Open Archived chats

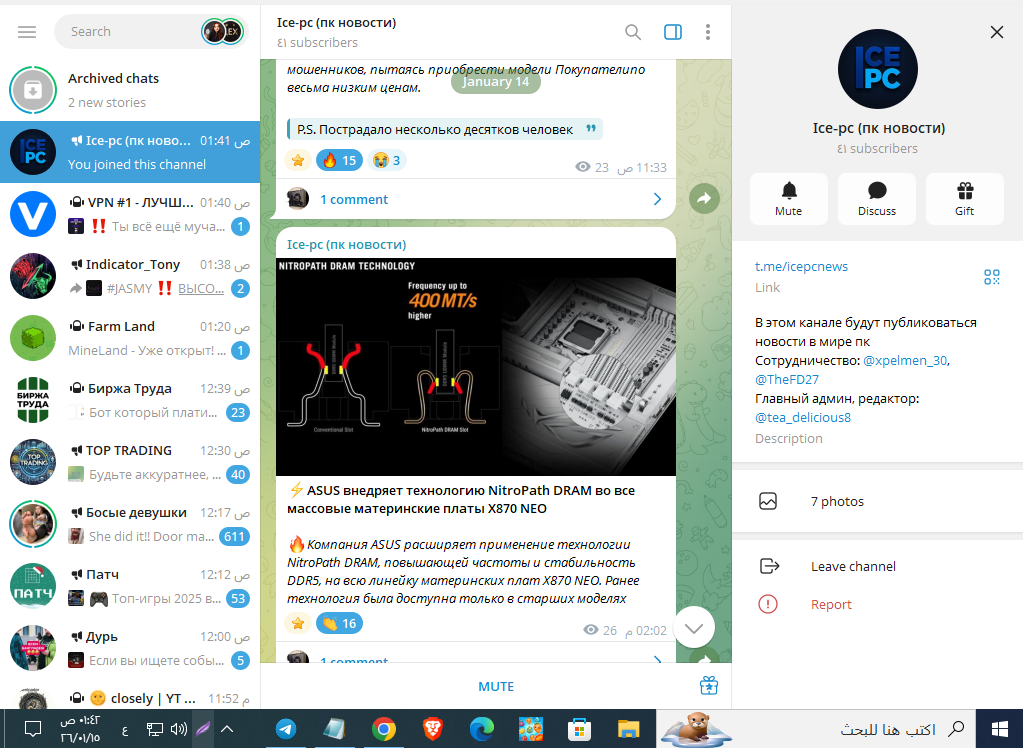(130, 90)
